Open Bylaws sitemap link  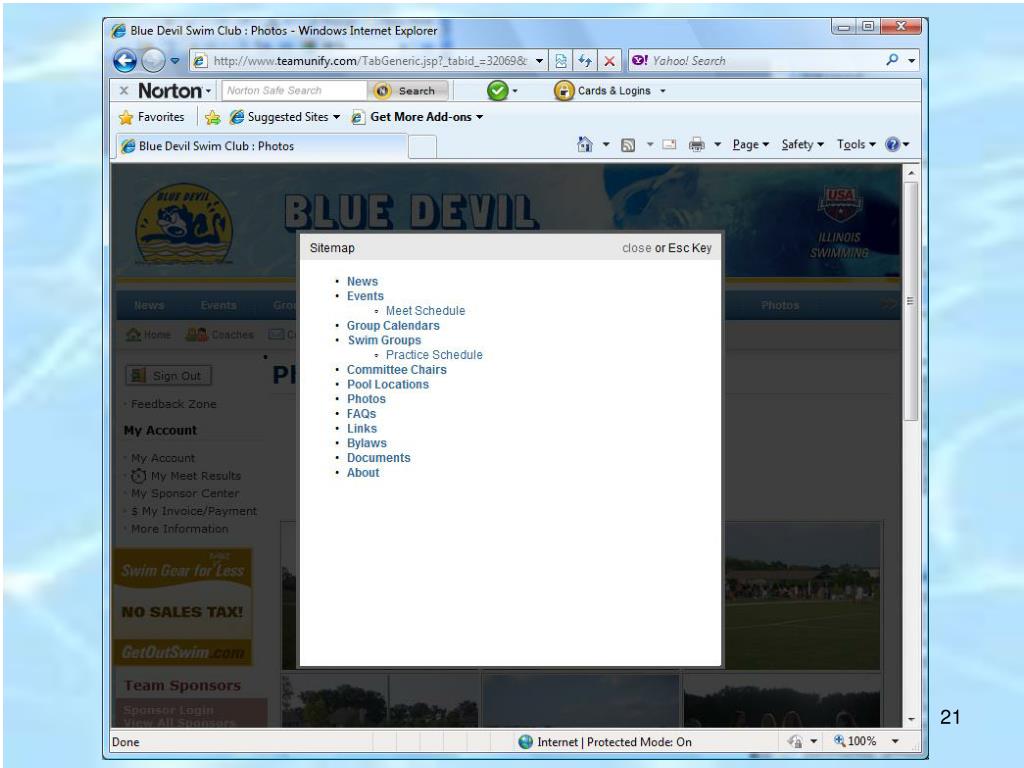coord(366,443)
